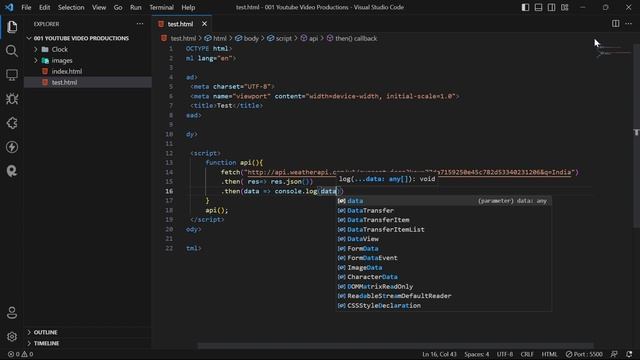Open notifications bell in status bar
This screenshot has height=360, width=640.
pyautogui.click(x=629, y=354)
